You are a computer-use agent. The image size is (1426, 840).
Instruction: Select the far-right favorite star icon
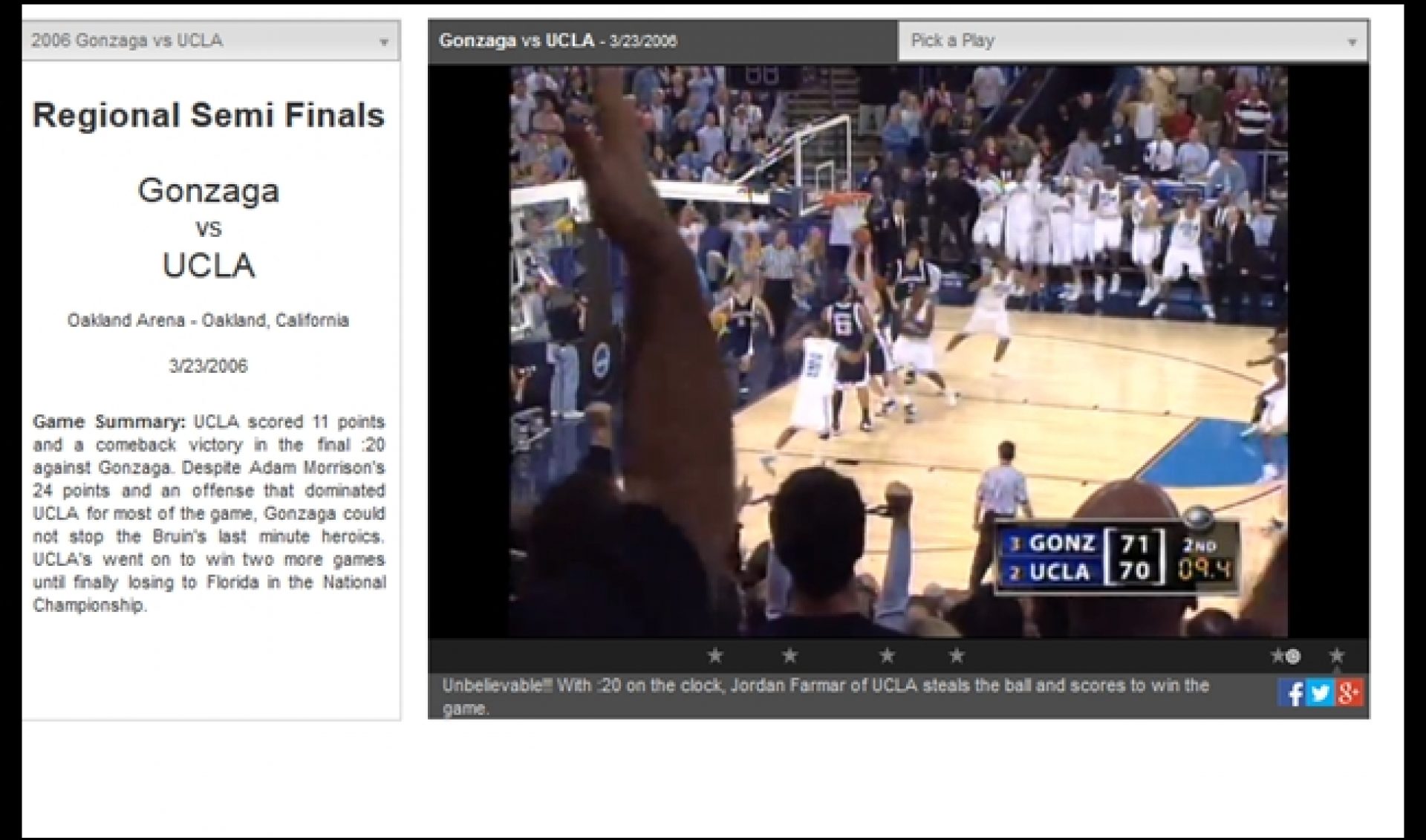(x=1337, y=656)
